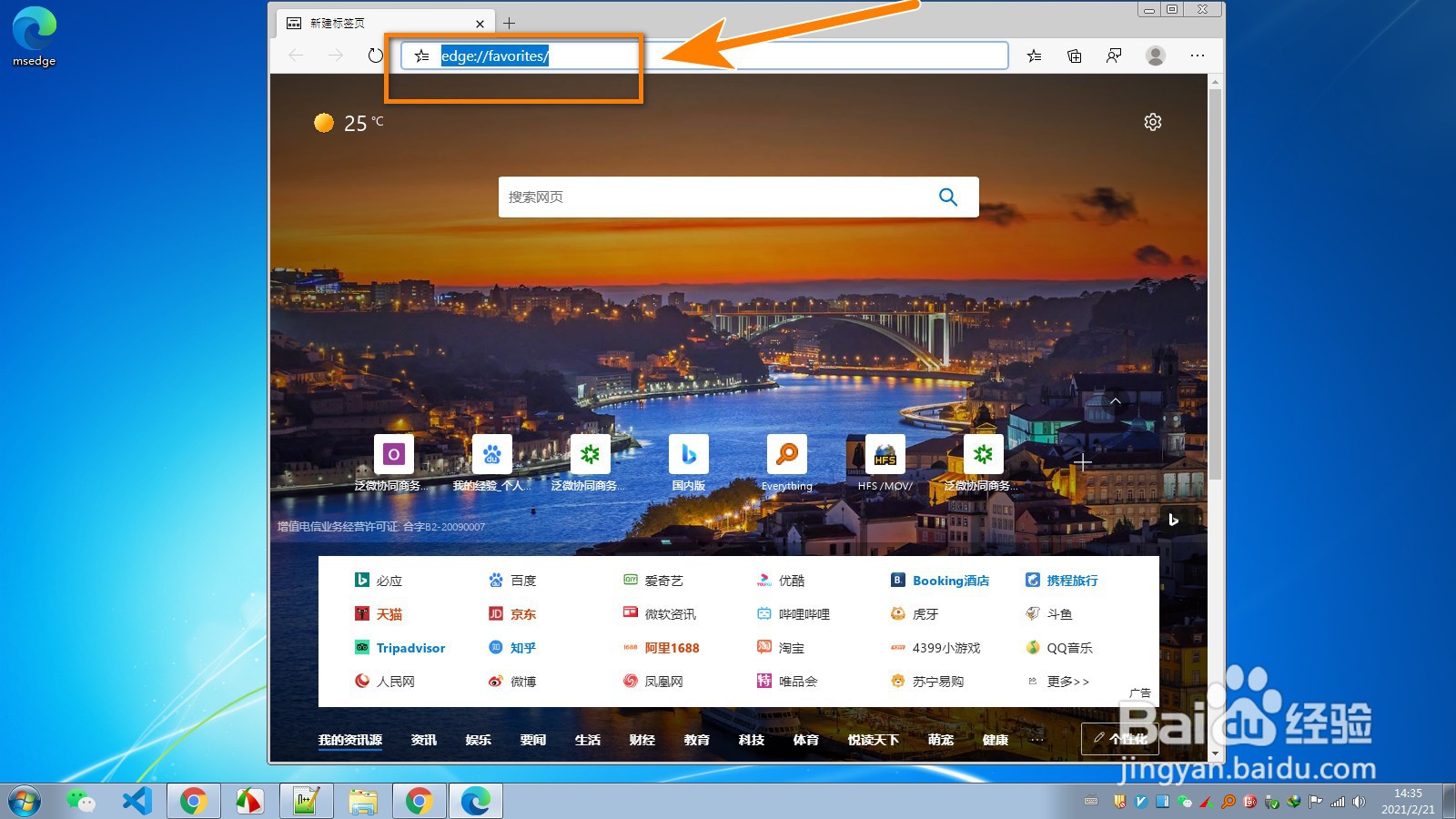Open 我的经验 Baidu quick link tile
The height and width of the screenshot is (819, 1456).
click(x=492, y=454)
